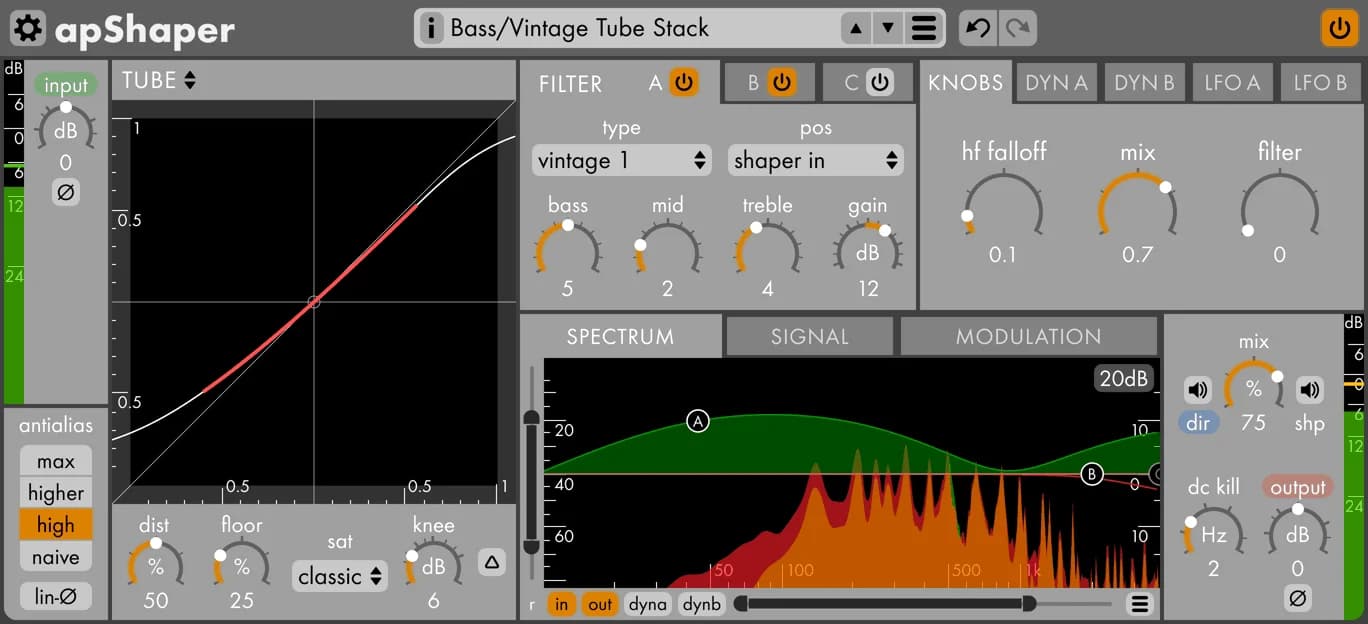1368x624 pixels.
Task: Open the shaper in position dropdown
Action: click(815, 160)
